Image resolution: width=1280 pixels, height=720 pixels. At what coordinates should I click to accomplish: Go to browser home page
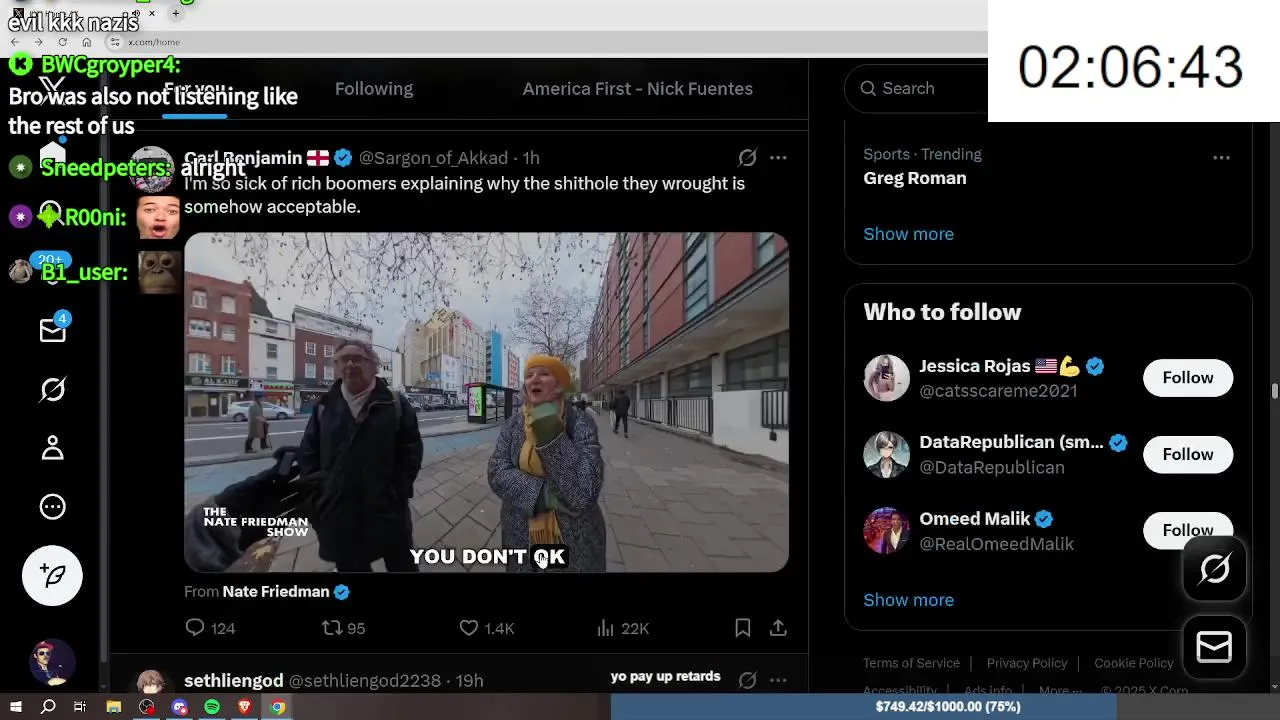click(87, 42)
